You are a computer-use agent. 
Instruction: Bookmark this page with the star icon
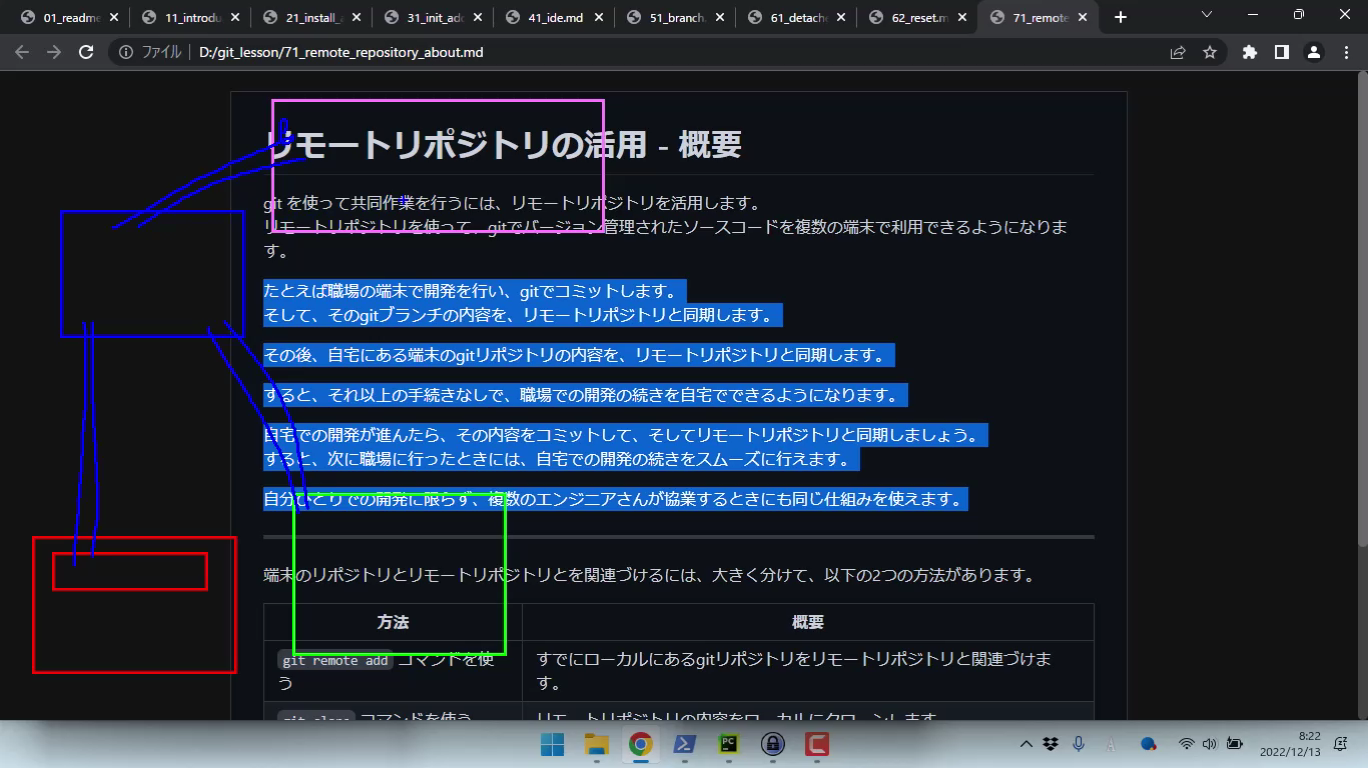point(1210,52)
